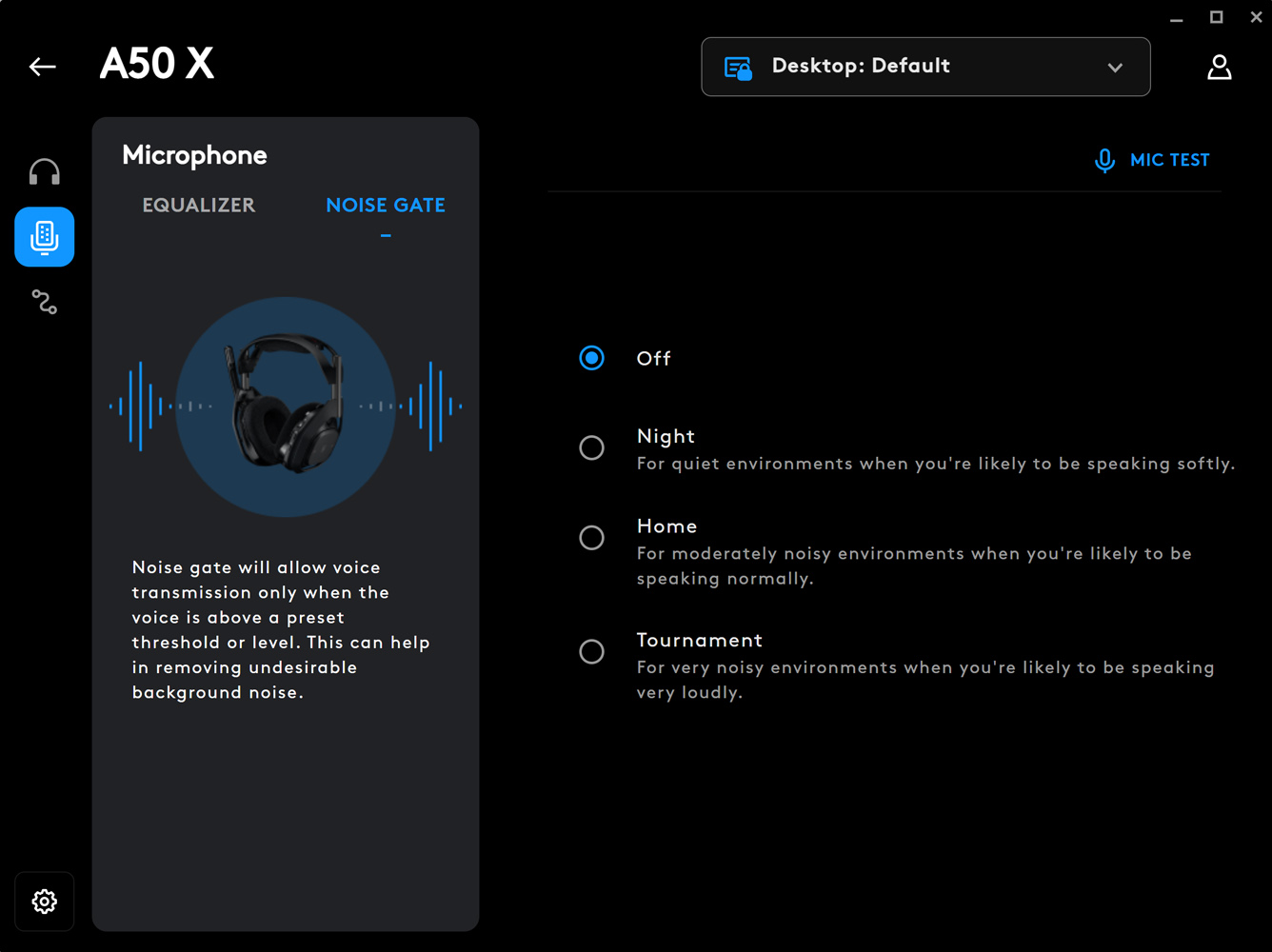The image size is (1272, 952).
Task: Click the 'Tournament' option label
Action: click(700, 641)
